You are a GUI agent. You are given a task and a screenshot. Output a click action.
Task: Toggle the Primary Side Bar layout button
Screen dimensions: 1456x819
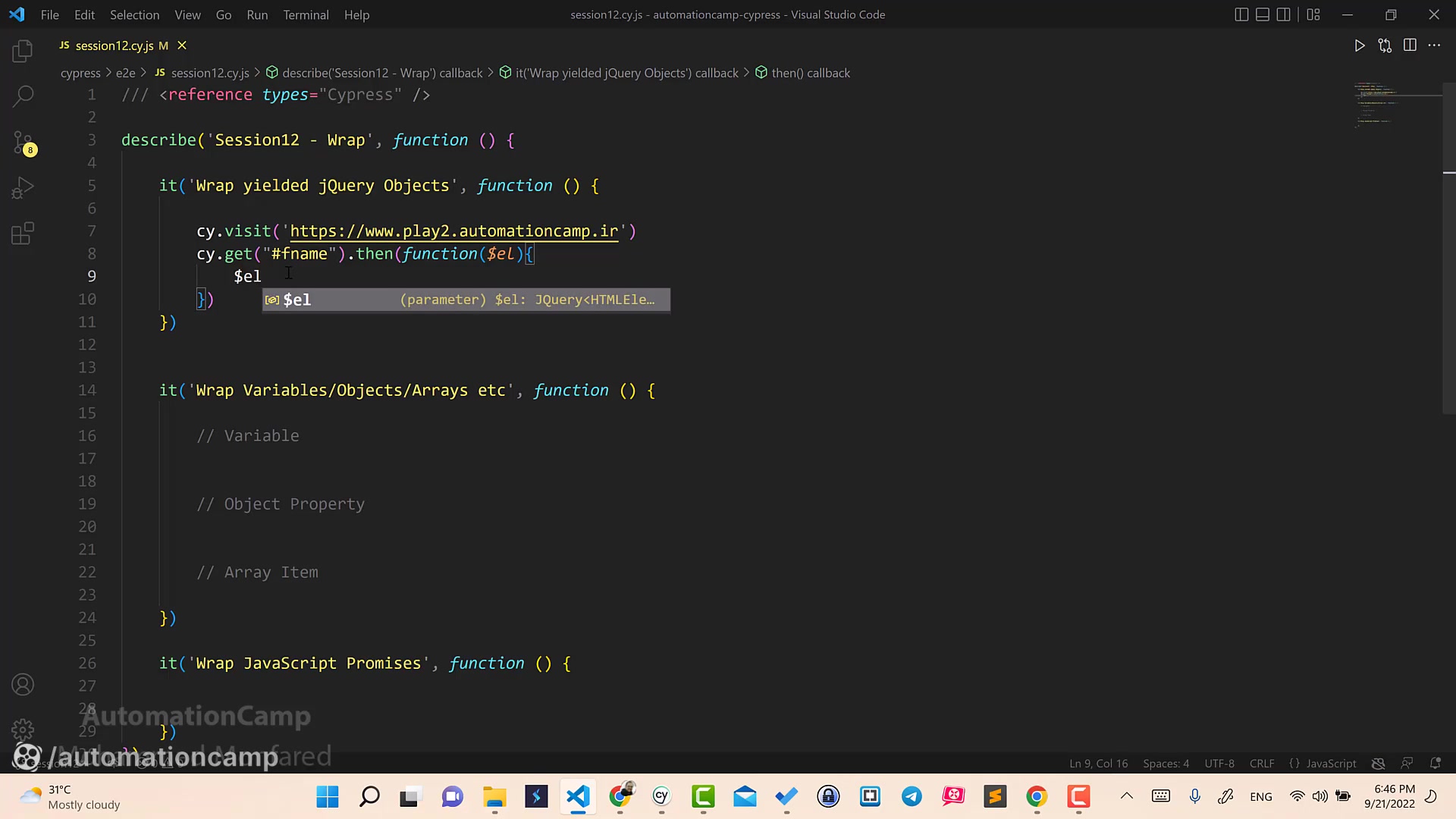[1241, 14]
